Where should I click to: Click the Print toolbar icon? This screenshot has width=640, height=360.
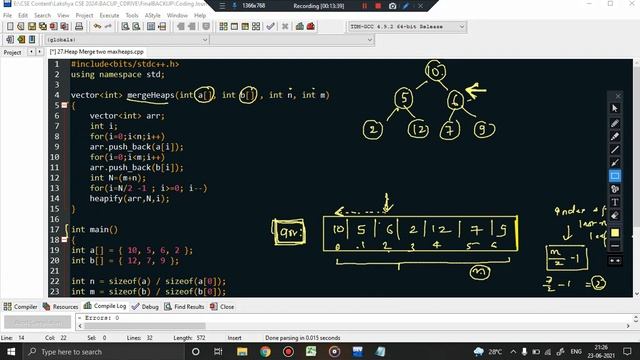click(x=79, y=26)
